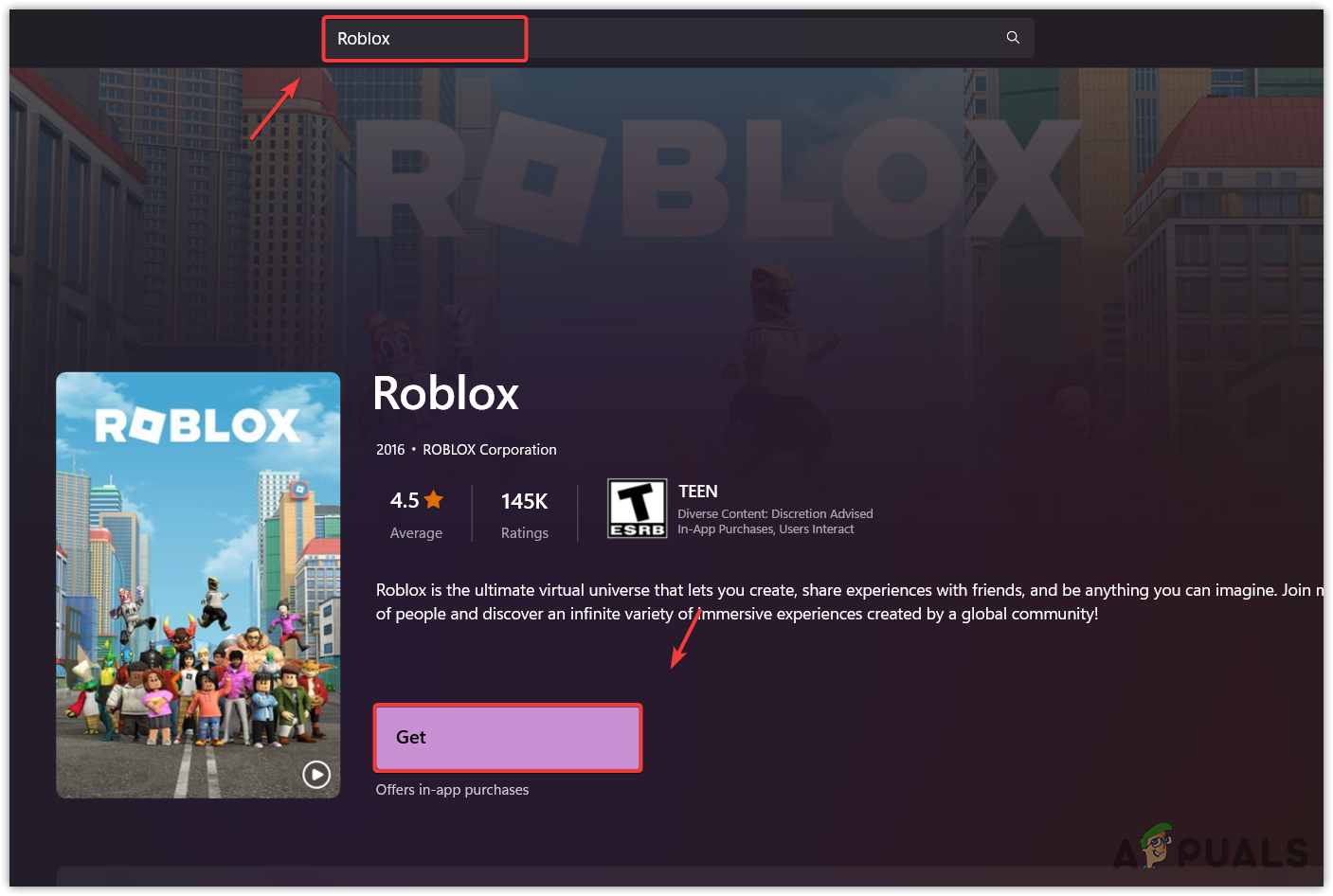
Task: Play the Roblox trailer video button
Action: coord(316,775)
